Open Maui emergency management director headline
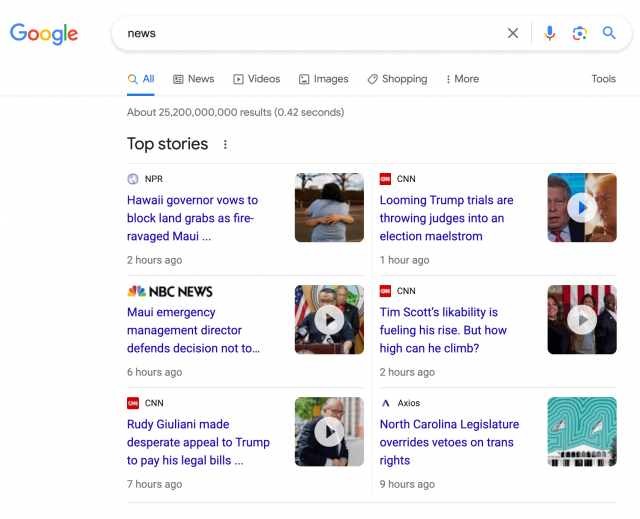This screenshot has height=519, width=640. 193,330
